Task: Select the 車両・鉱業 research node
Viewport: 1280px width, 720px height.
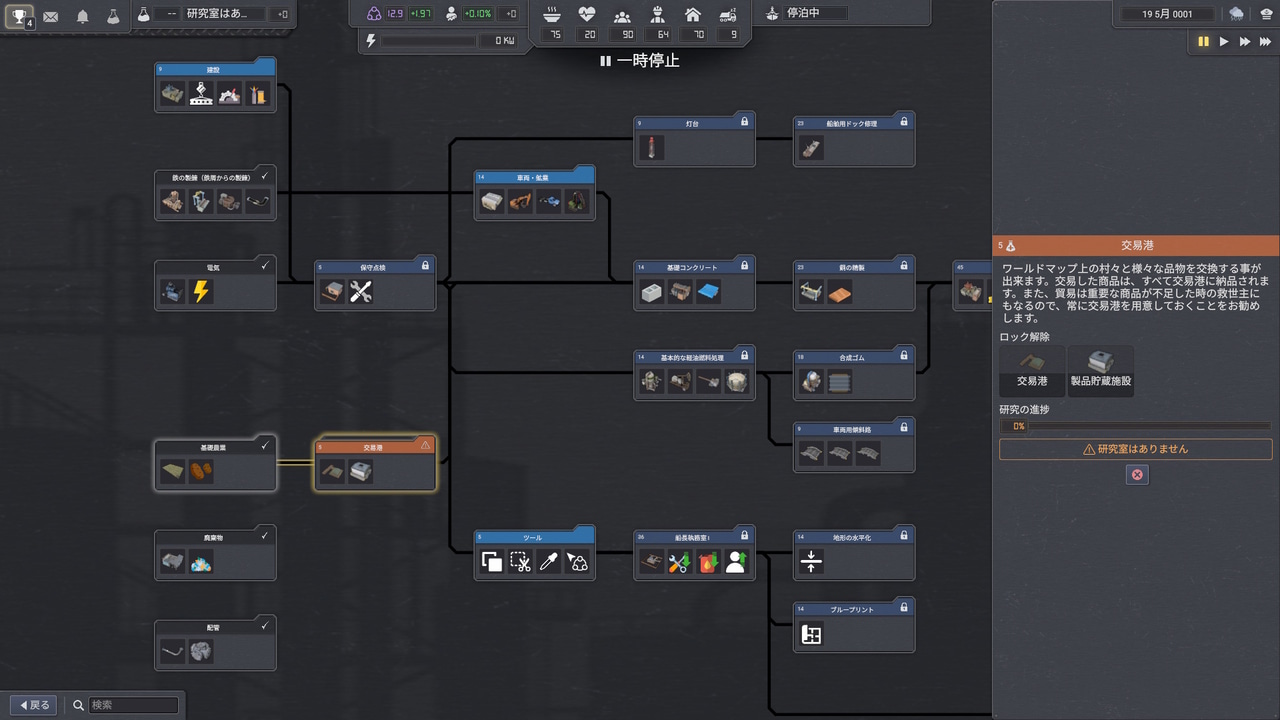Action: pyautogui.click(x=534, y=177)
